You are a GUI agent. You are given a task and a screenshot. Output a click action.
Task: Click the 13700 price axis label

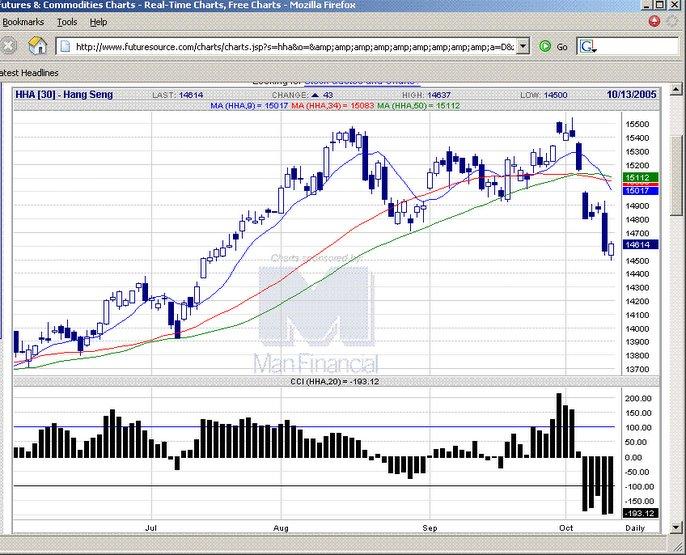click(x=637, y=369)
